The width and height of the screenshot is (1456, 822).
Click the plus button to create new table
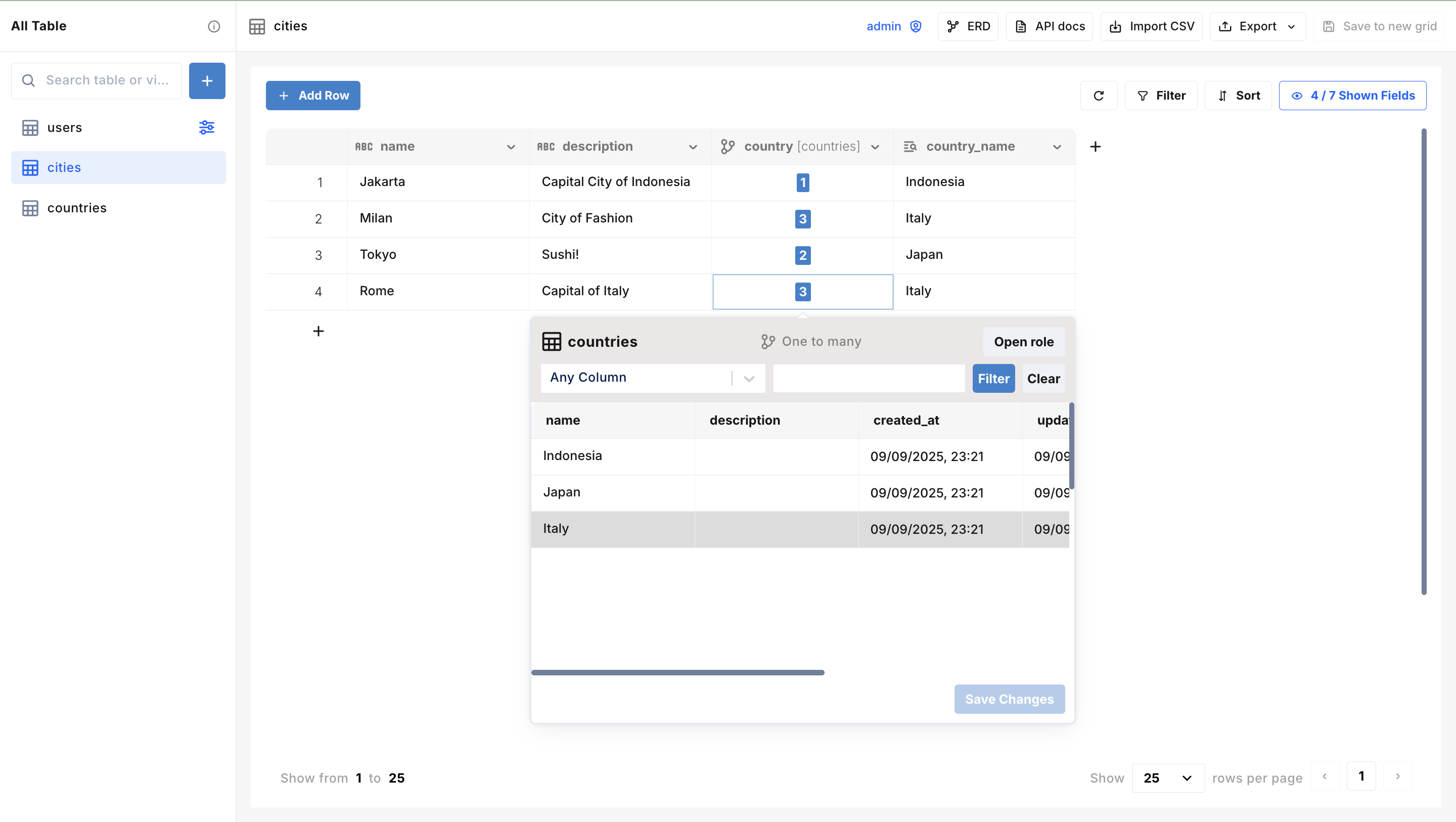tap(207, 81)
